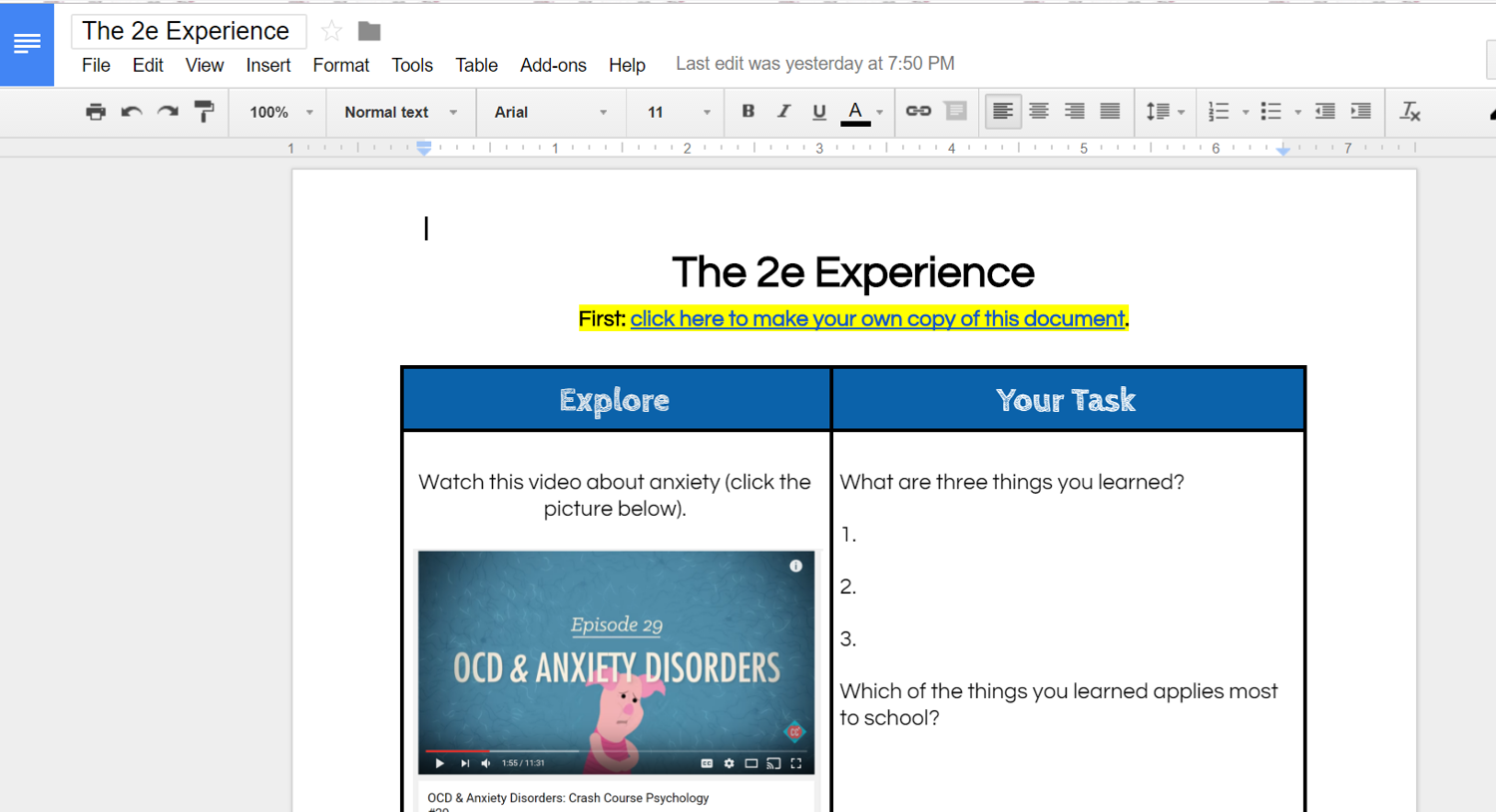Click the Insert comment icon
The image size is (1496, 812).
(955, 112)
